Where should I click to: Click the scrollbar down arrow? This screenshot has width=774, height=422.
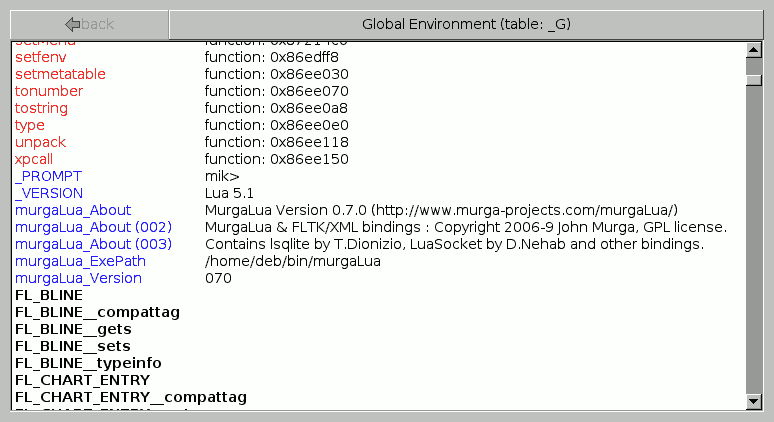[754, 401]
